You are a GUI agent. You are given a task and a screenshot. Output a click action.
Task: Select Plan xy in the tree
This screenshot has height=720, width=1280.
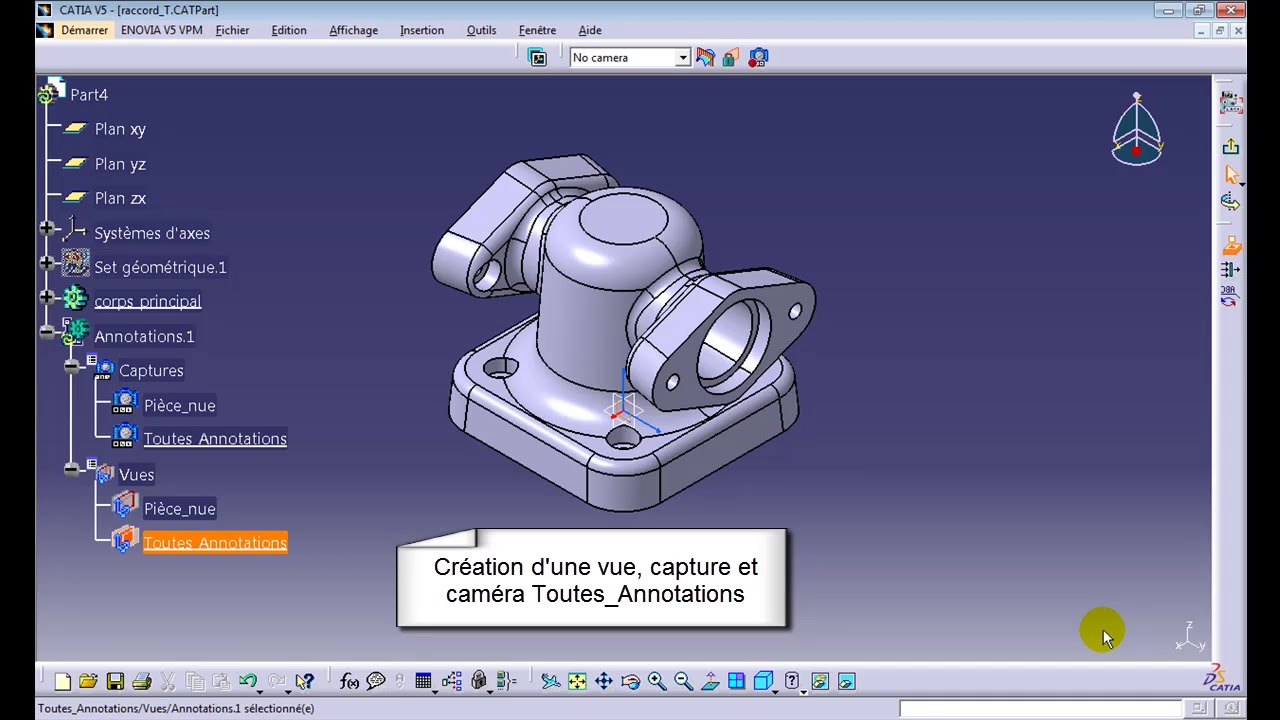tap(120, 129)
